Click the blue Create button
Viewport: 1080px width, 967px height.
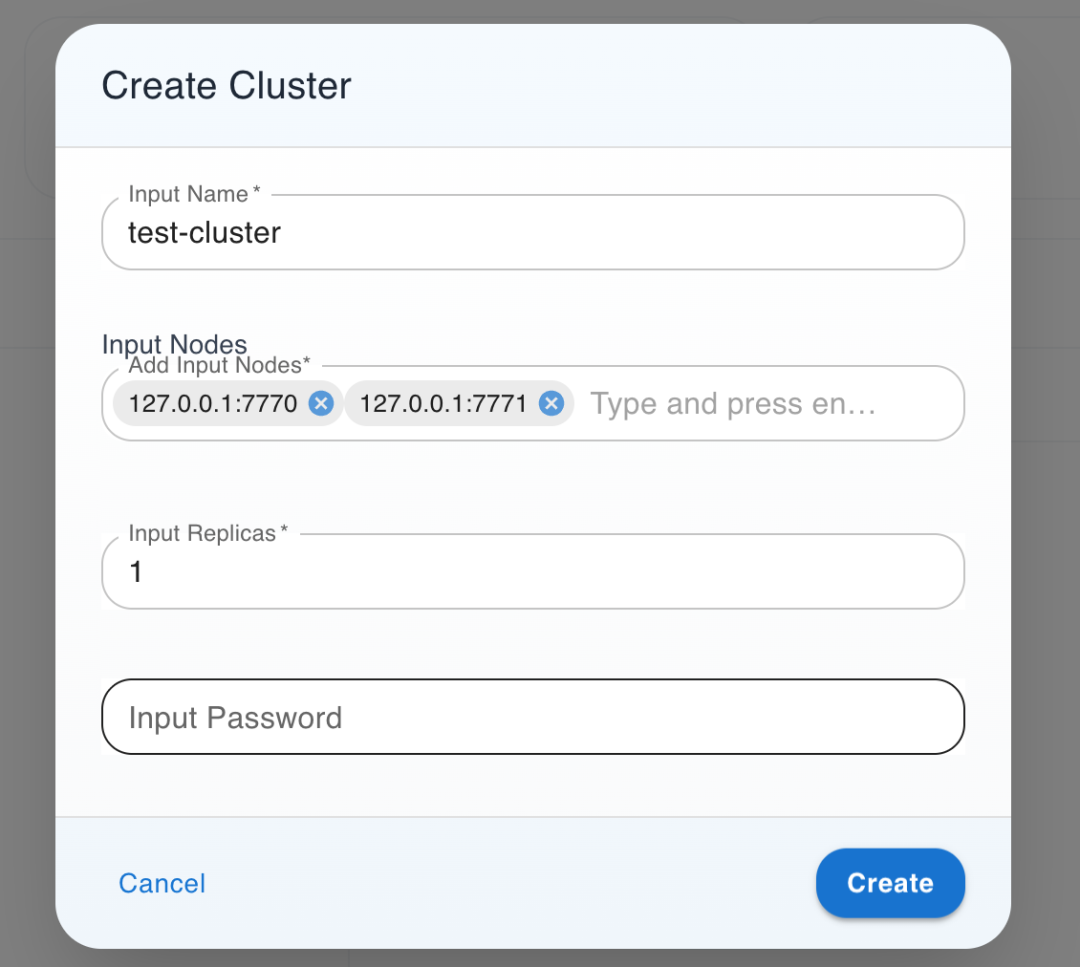(x=890, y=883)
